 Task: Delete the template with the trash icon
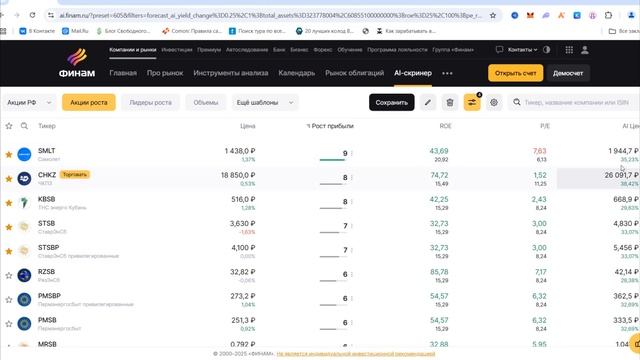pos(450,102)
